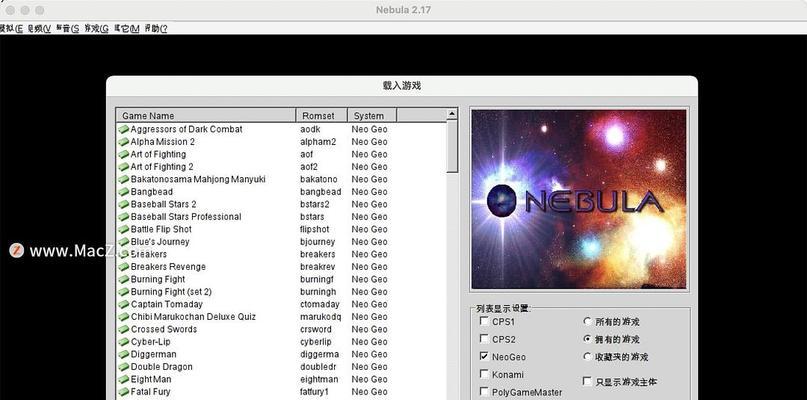Screen dimensions: 807x400
Task: Select the Chibi Marukochan Deluxe Quiz icon
Action: tap(124, 317)
